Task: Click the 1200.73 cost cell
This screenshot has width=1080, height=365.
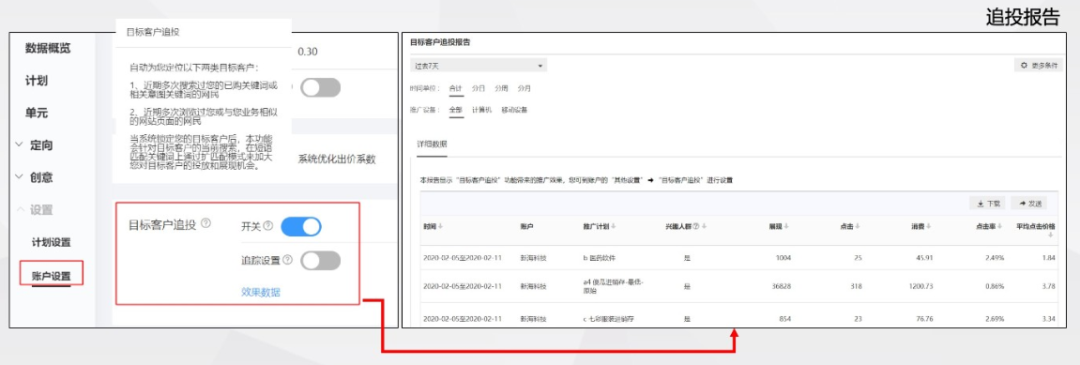Action: (x=921, y=286)
